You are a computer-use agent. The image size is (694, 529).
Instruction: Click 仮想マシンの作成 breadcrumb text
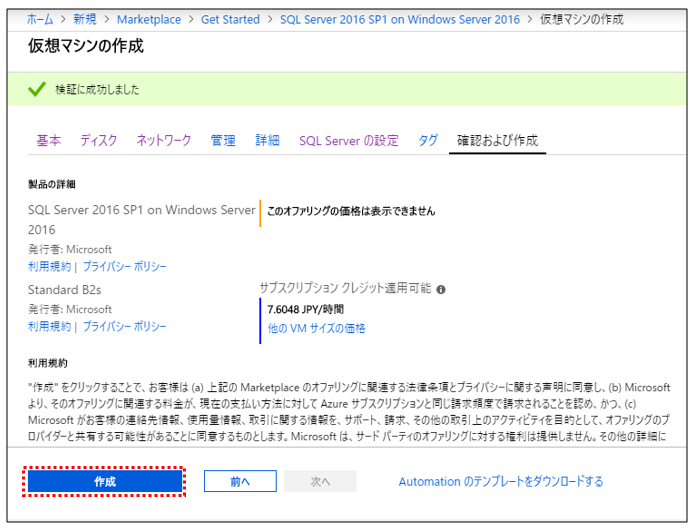point(582,19)
